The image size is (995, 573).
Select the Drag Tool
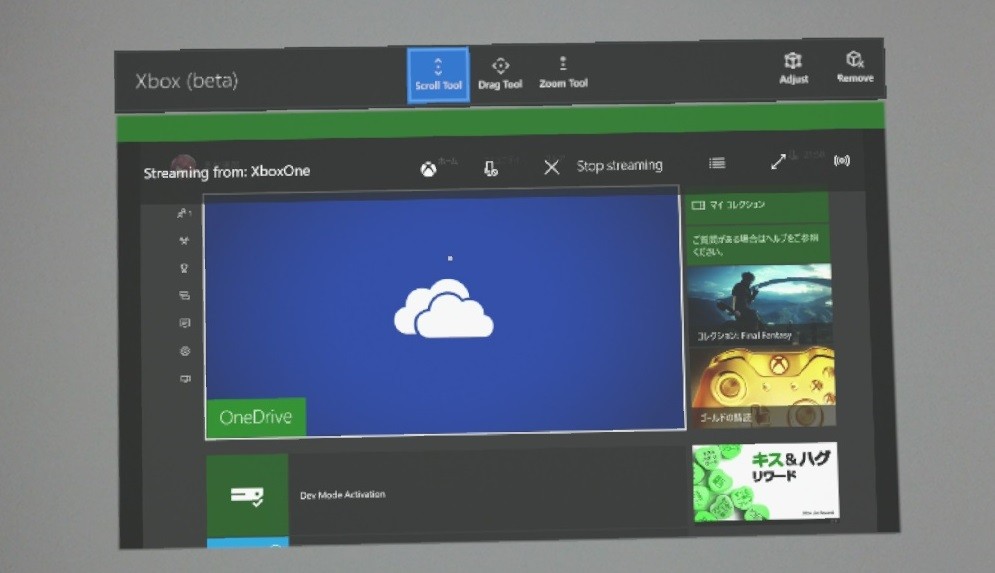[x=500, y=74]
